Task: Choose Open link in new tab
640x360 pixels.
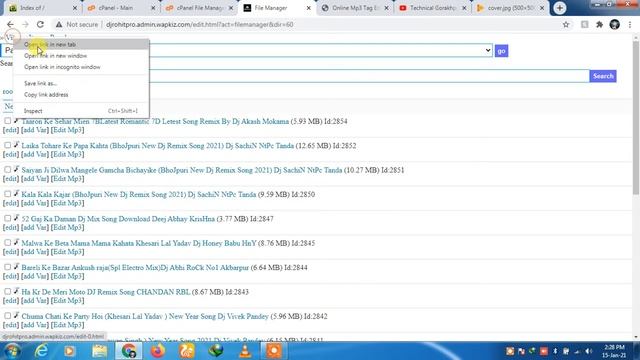Action: point(81,44)
